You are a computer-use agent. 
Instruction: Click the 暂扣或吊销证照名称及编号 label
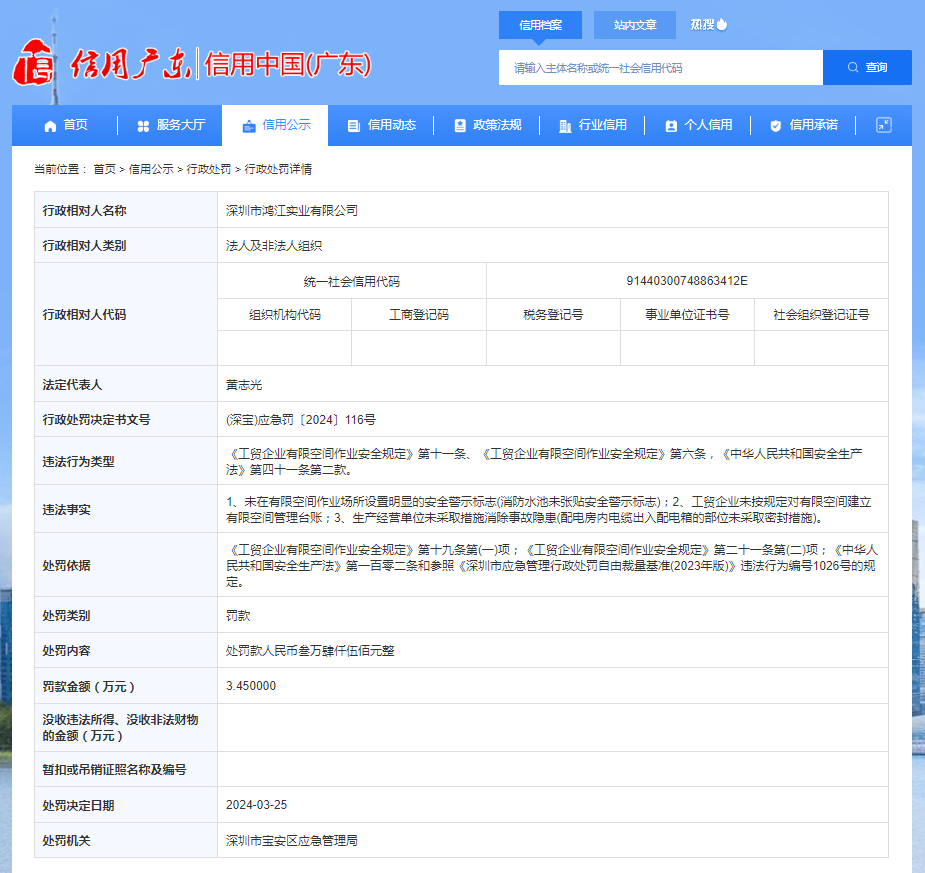pyautogui.click(x=114, y=770)
